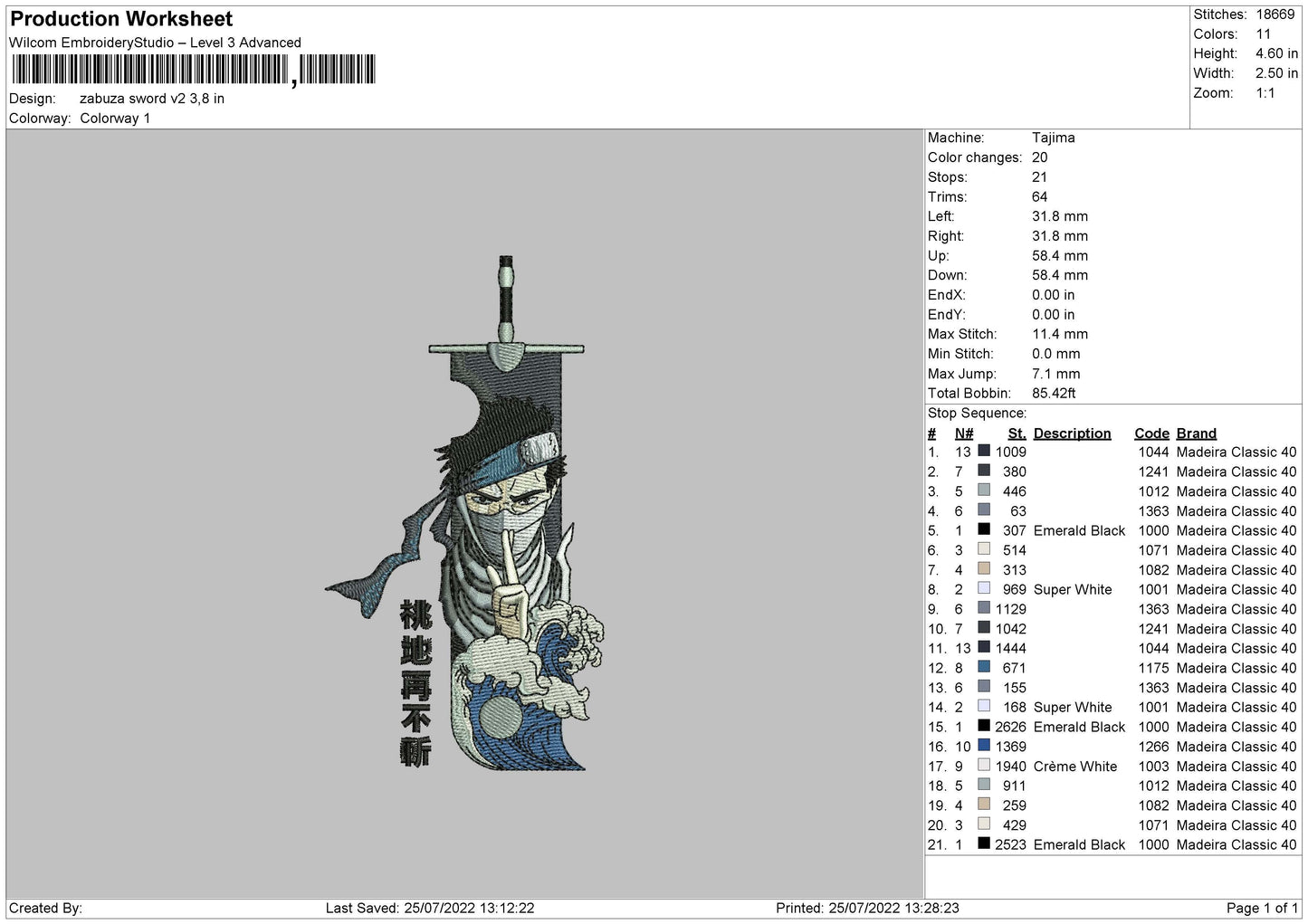Click the "N#" column header
The height and width of the screenshot is (924, 1308).
point(964,433)
